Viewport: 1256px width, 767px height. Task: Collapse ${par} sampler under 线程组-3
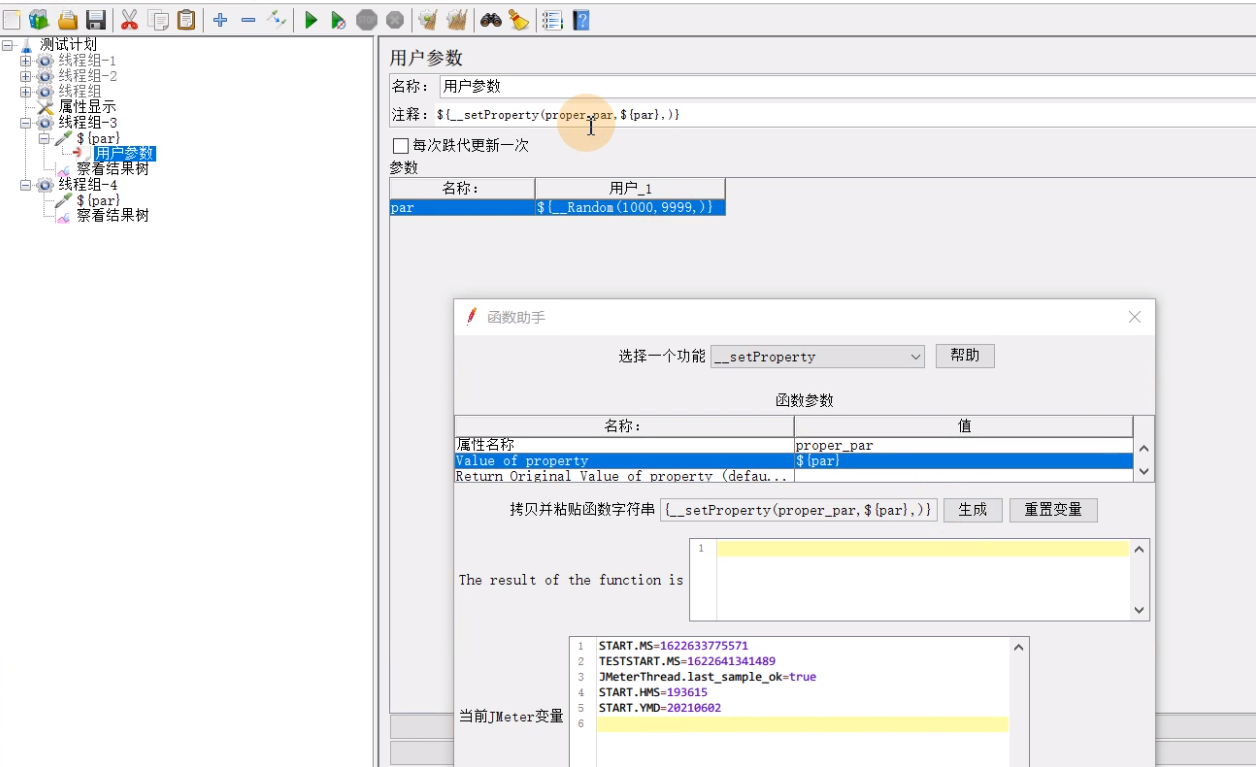point(44,138)
